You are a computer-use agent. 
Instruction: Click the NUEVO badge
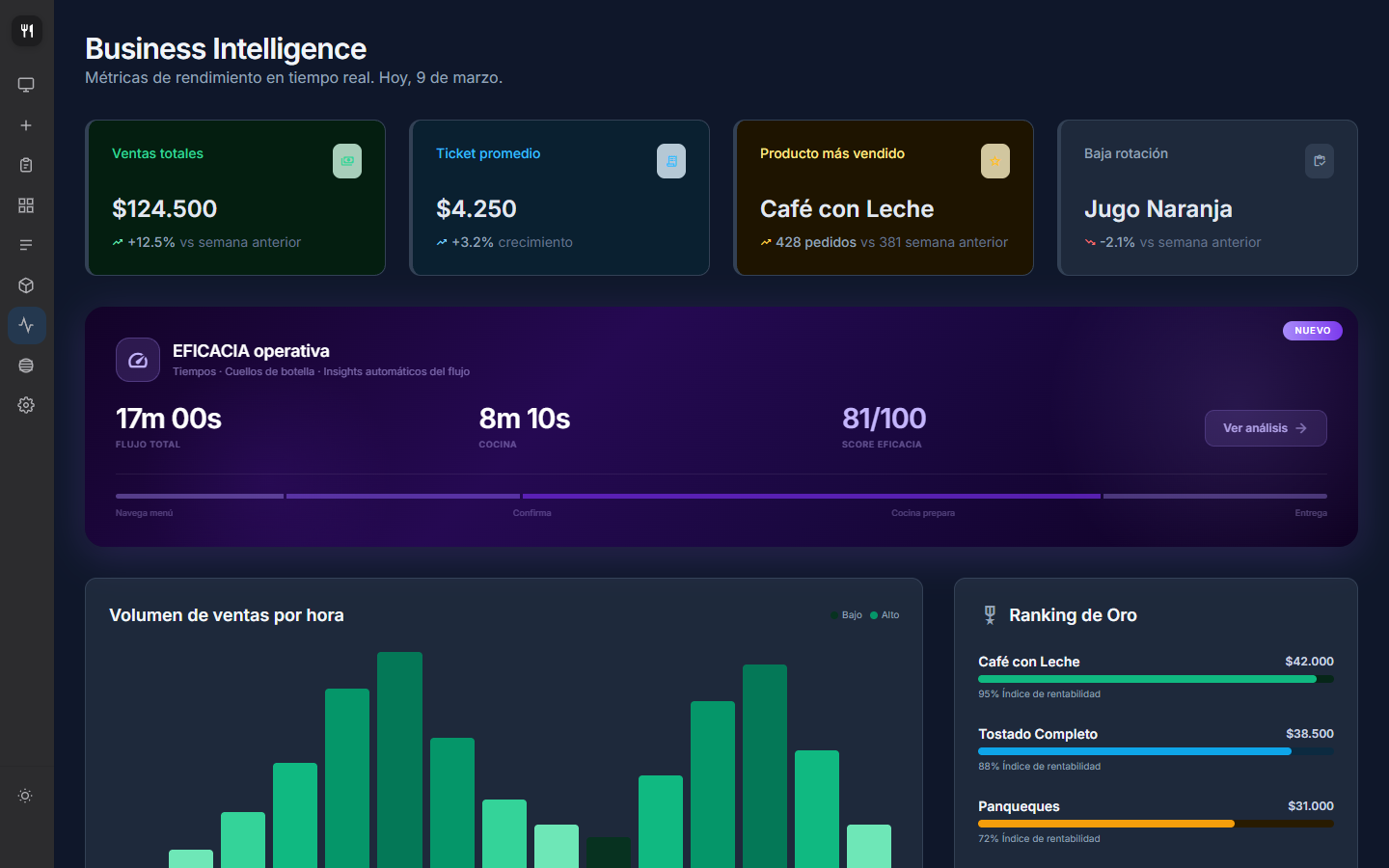(1313, 331)
